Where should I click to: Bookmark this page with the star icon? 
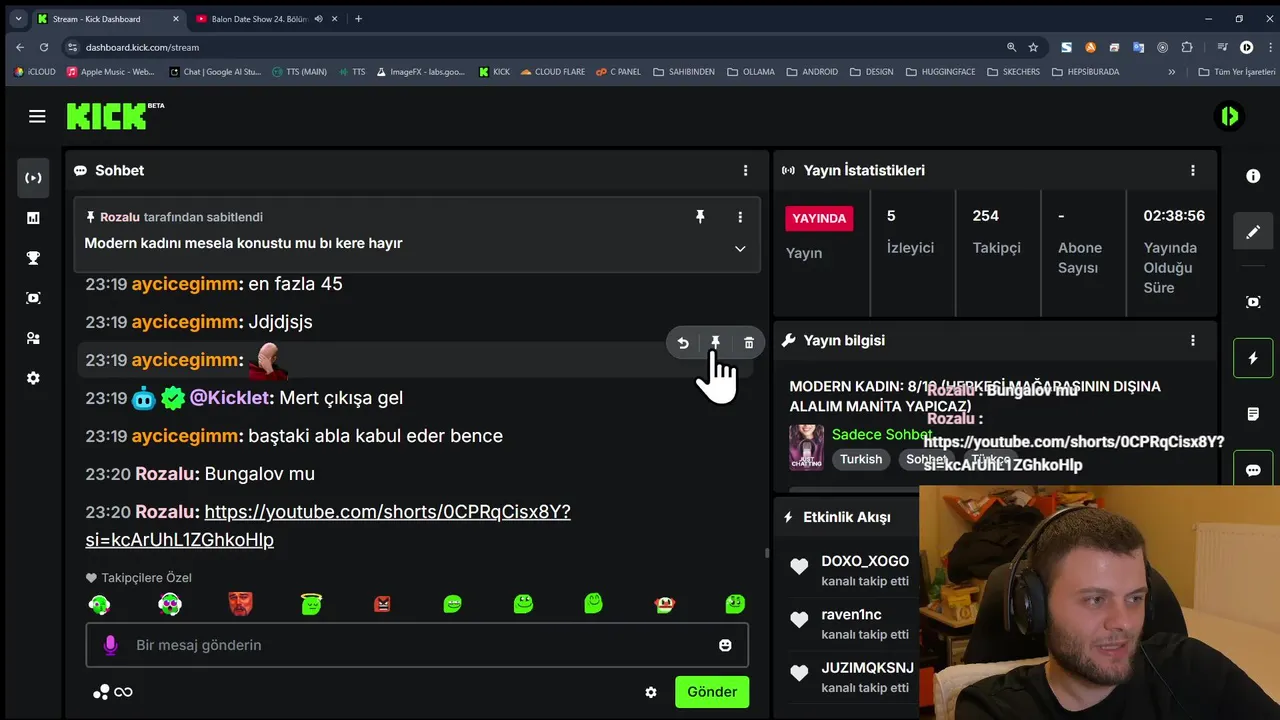(1033, 47)
